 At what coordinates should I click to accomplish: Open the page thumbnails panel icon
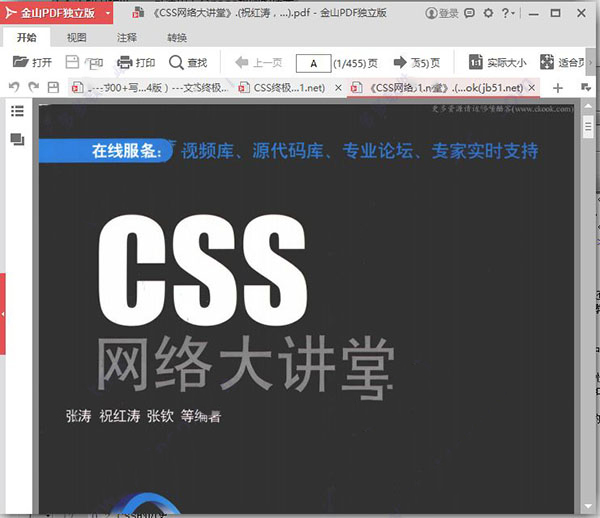pos(17,139)
